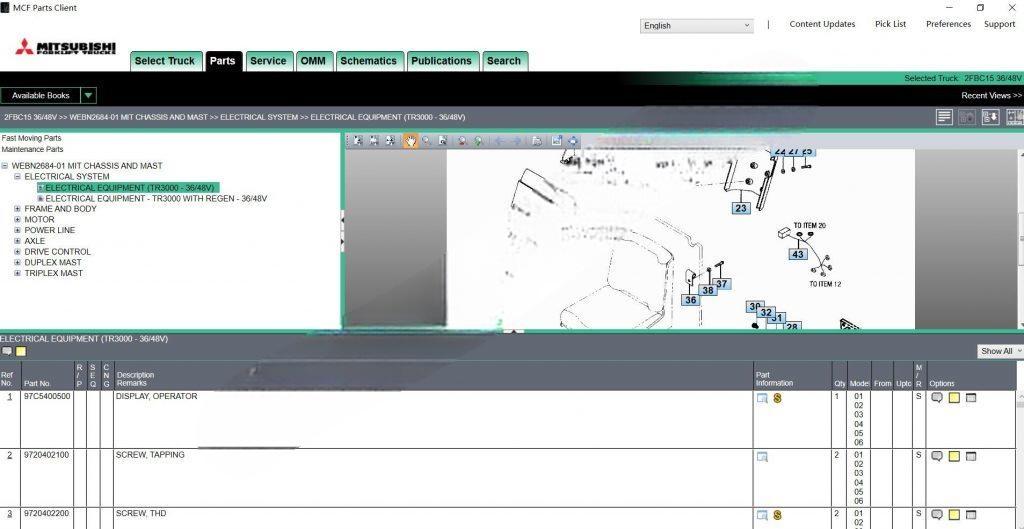Open the Show All filter dropdown

[999, 351]
